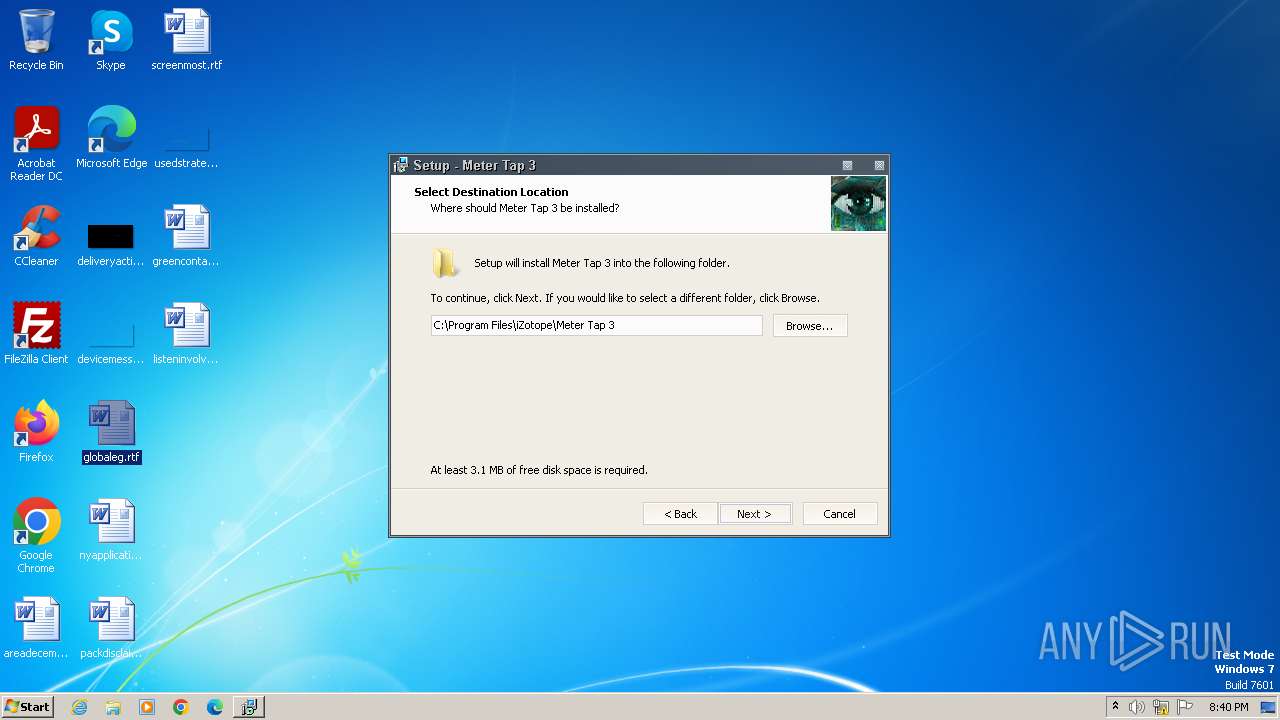Select the greenconta... desktop document

coord(187,236)
